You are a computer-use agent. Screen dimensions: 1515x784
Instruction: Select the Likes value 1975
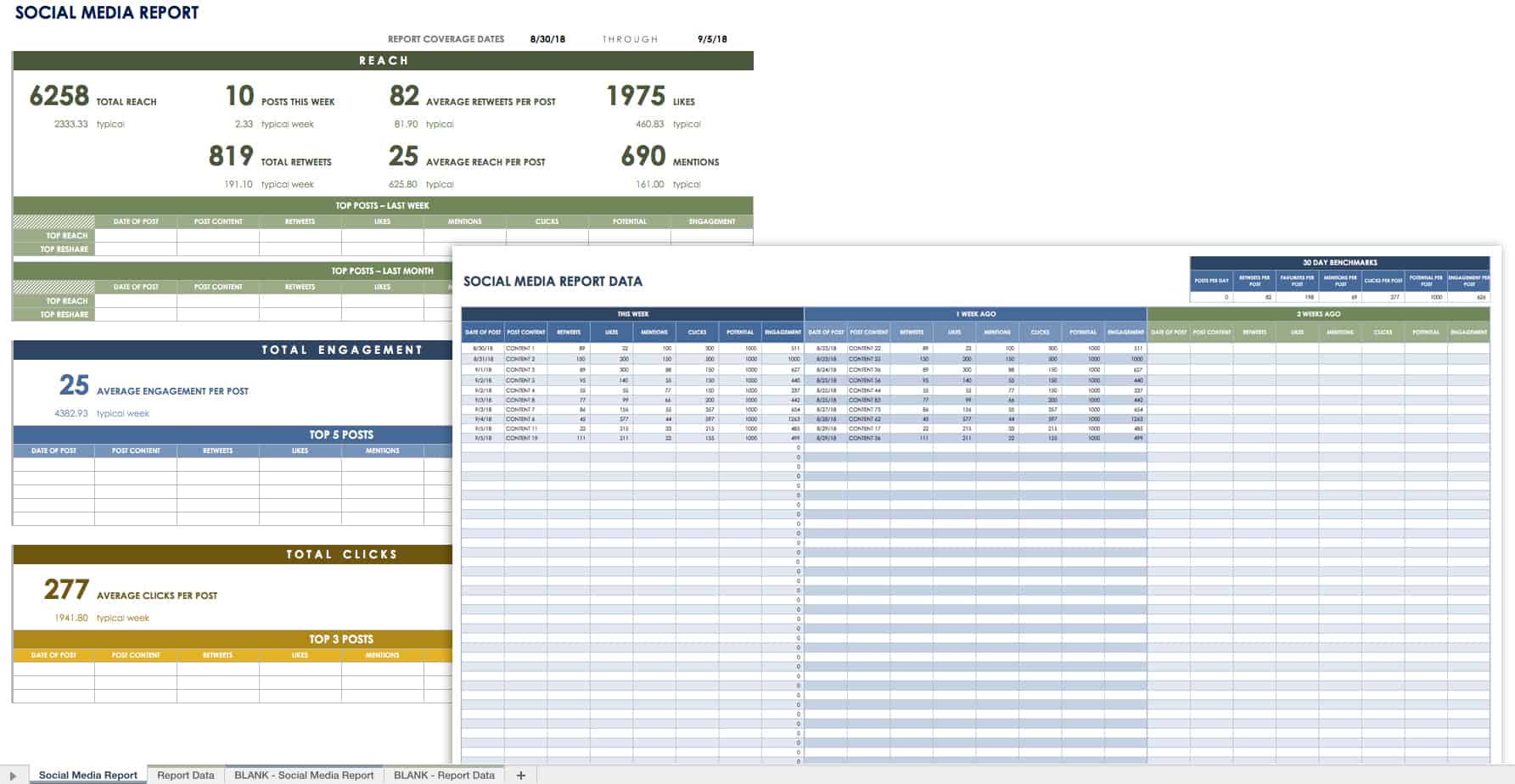click(x=636, y=96)
